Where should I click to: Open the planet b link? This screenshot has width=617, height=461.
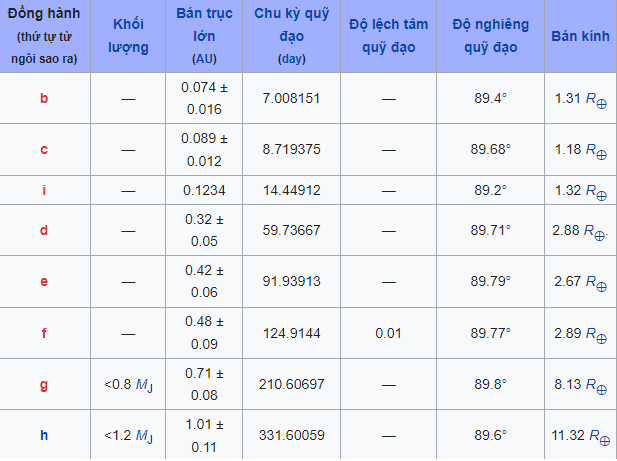click(x=44, y=98)
